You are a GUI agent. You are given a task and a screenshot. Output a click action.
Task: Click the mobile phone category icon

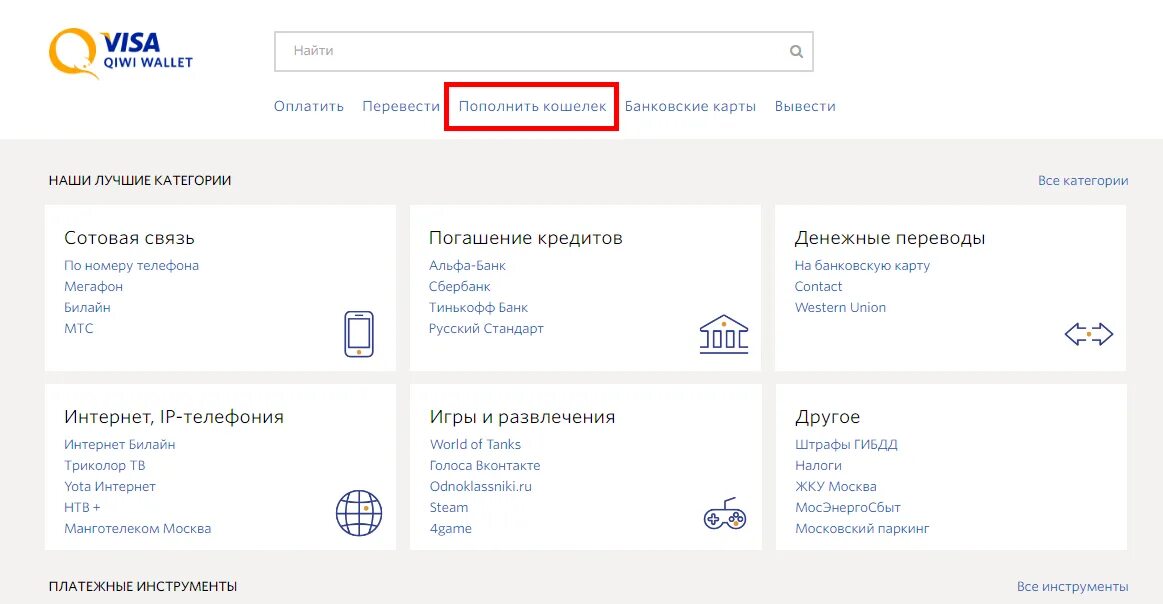(x=359, y=334)
